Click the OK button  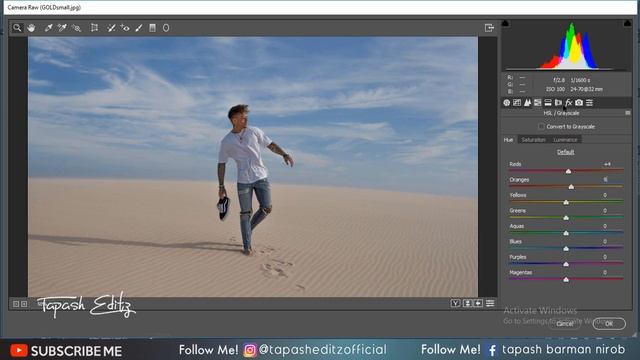coord(609,324)
